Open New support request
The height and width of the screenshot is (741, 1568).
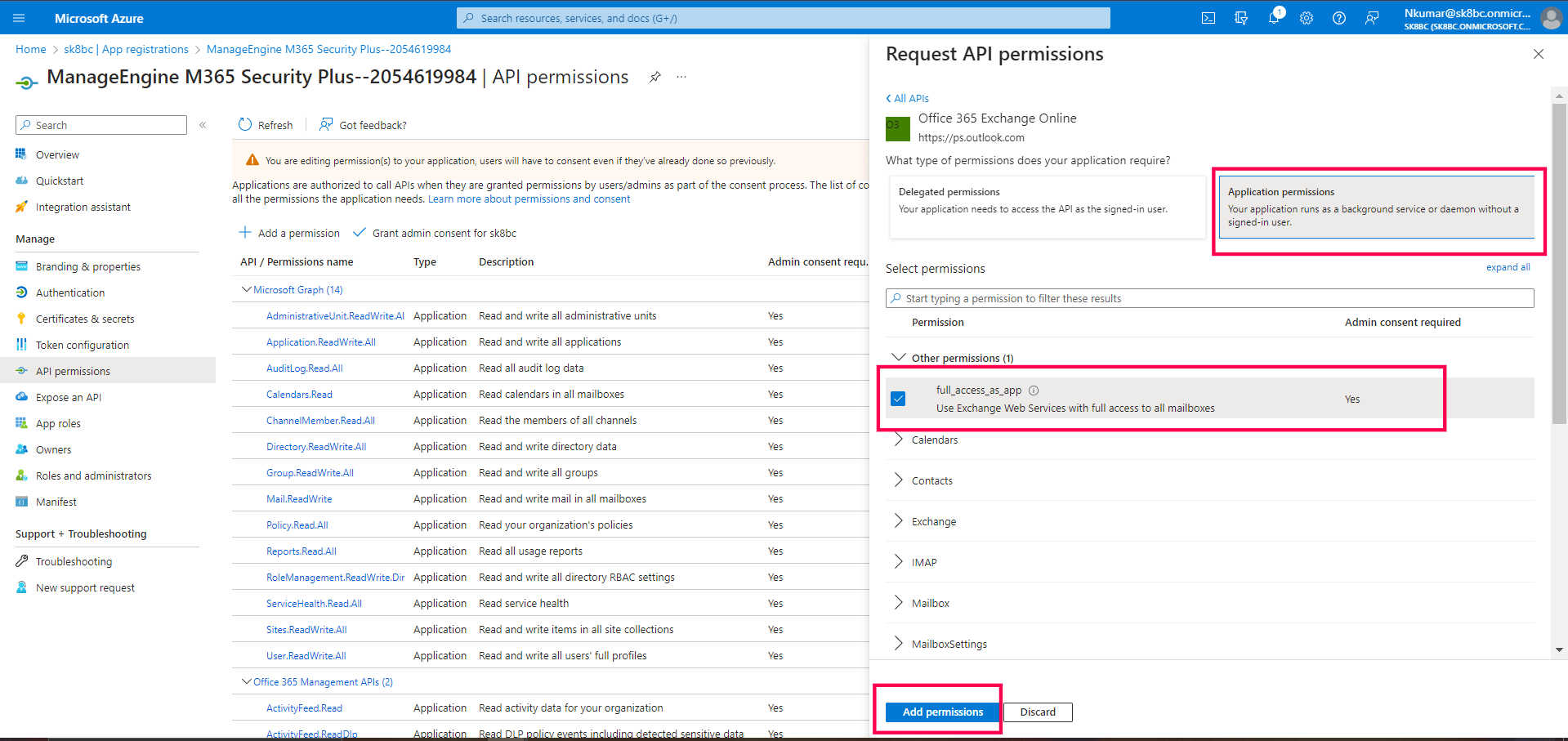point(86,587)
